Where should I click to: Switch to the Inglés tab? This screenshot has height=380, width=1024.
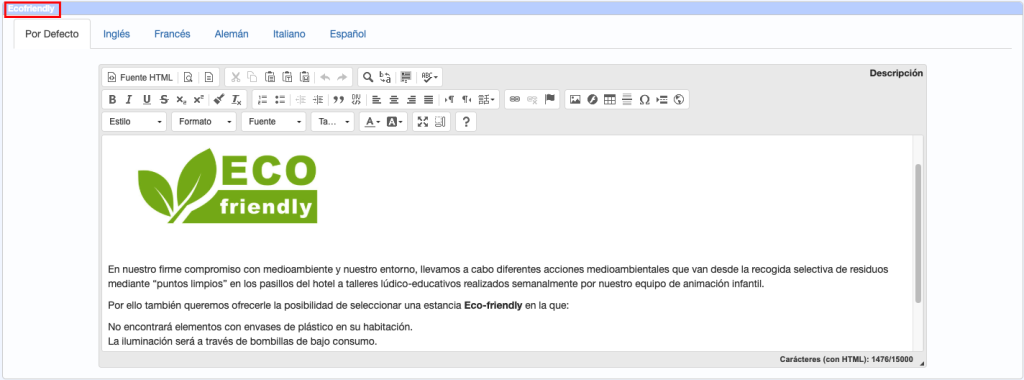[x=116, y=34]
